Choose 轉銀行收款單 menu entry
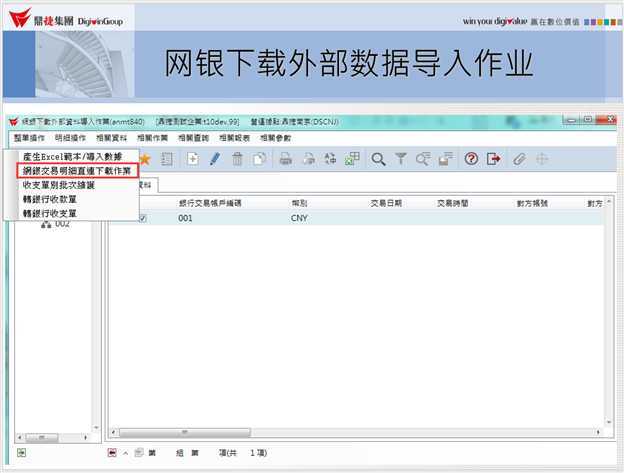This screenshot has width=624, height=473. (x=50, y=199)
